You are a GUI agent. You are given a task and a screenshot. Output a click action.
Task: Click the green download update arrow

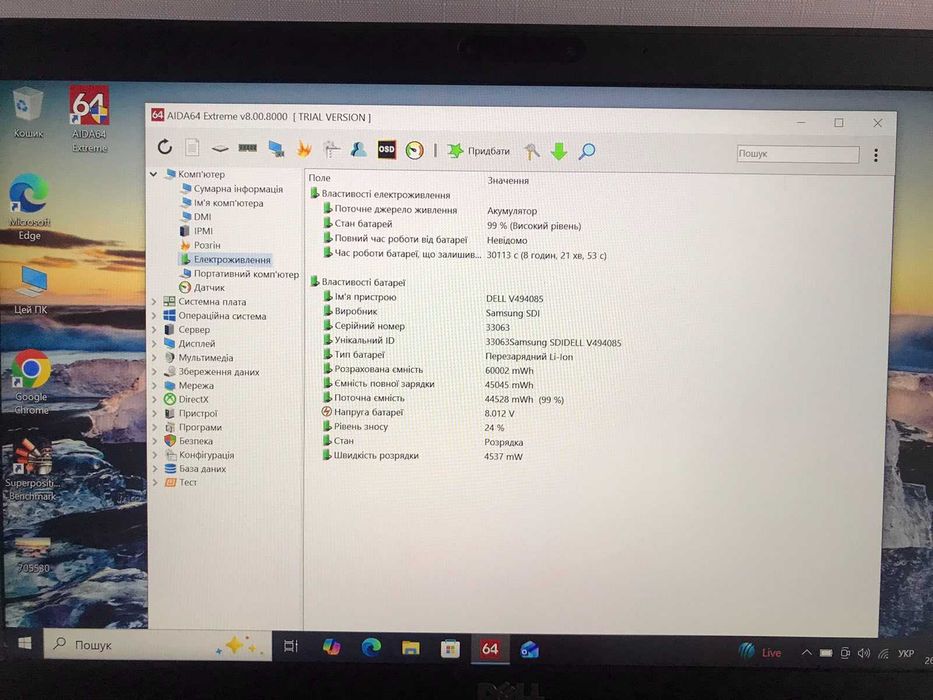click(559, 151)
